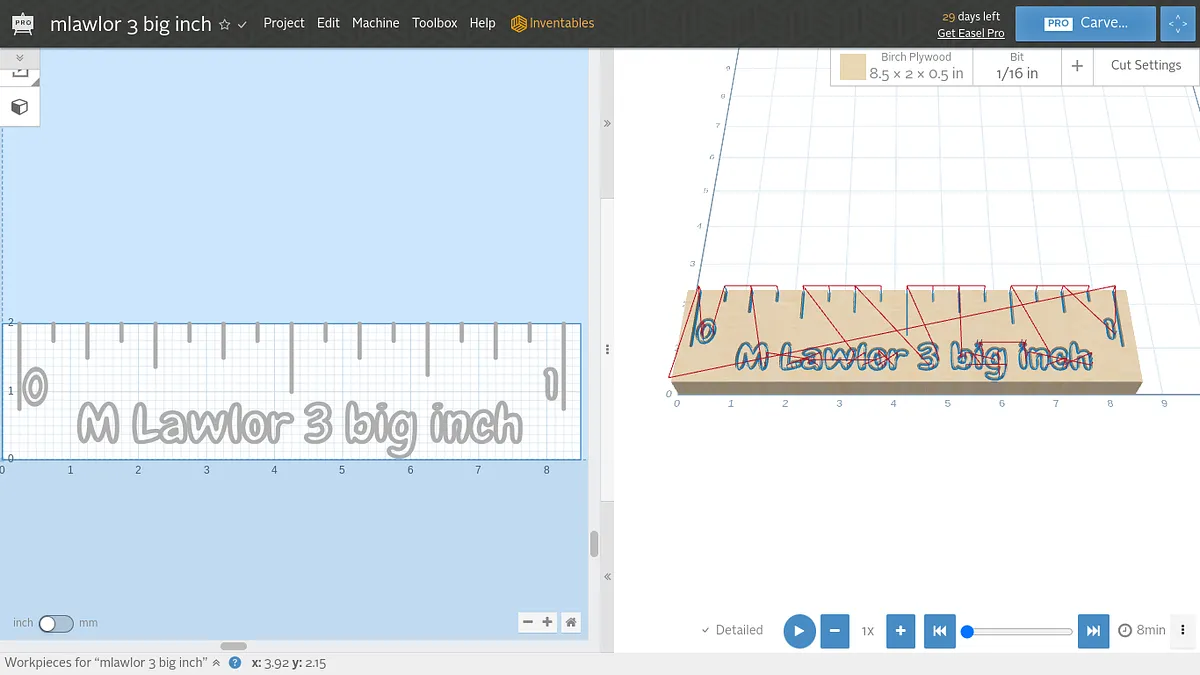The height and width of the screenshot is (675, 1200).
Task: Open the Machine menu
Action: point(375,23)
